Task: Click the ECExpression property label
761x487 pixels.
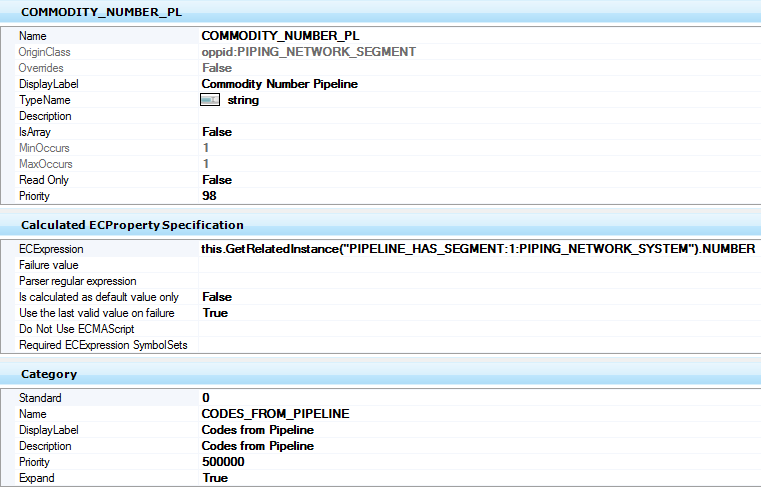Action: [51, 249]
